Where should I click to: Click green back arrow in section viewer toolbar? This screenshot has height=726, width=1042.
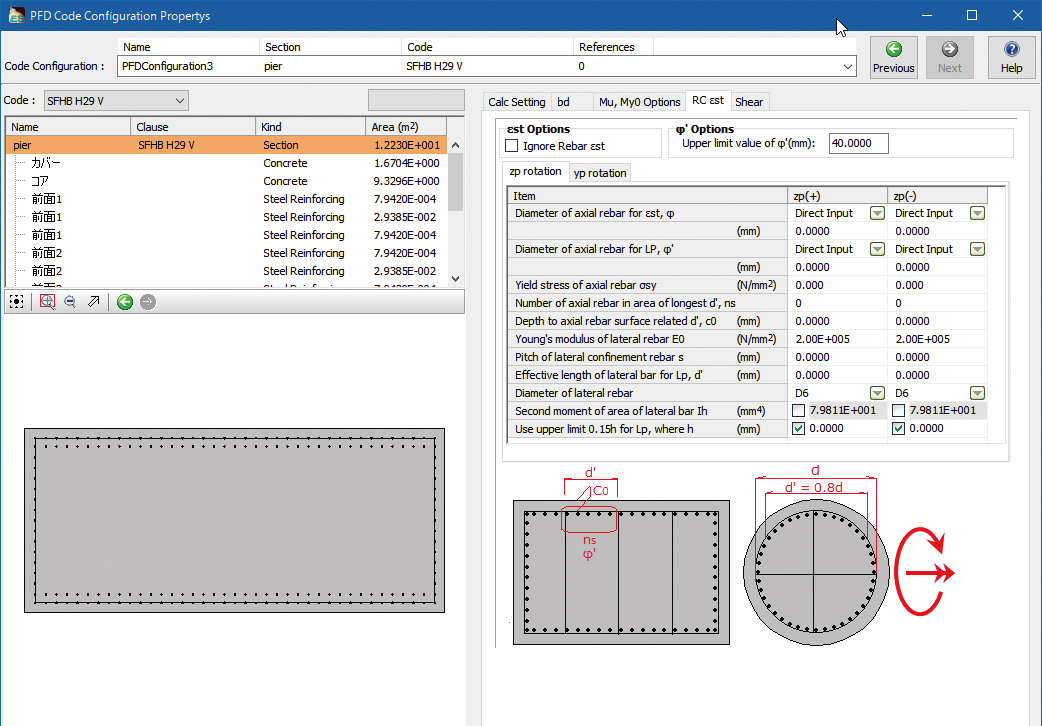[124, 301]
